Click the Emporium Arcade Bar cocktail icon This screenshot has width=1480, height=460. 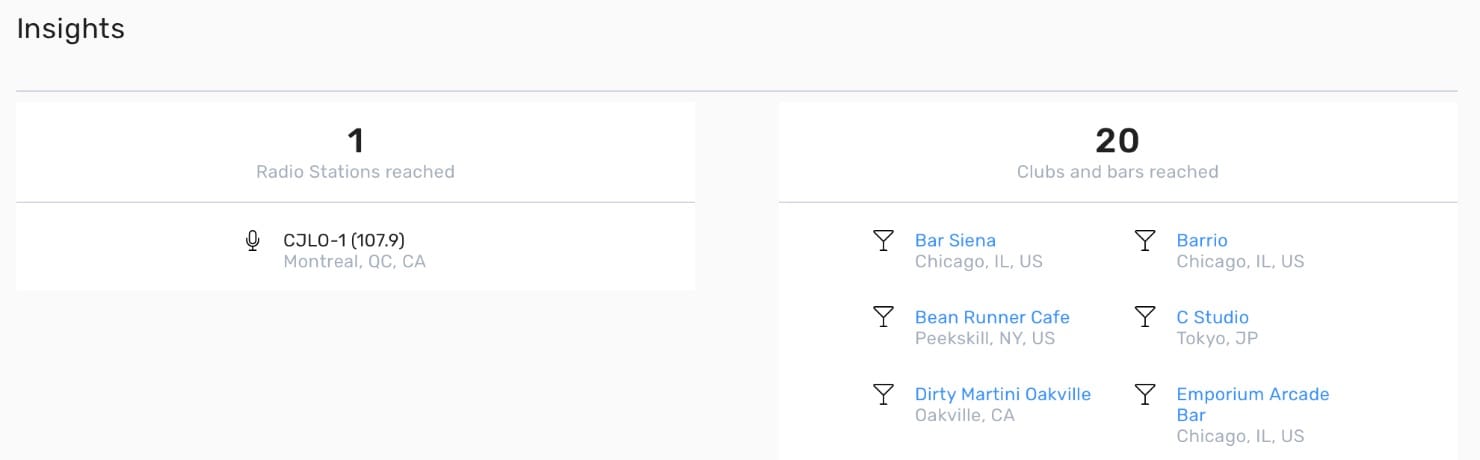[1145, 394]
